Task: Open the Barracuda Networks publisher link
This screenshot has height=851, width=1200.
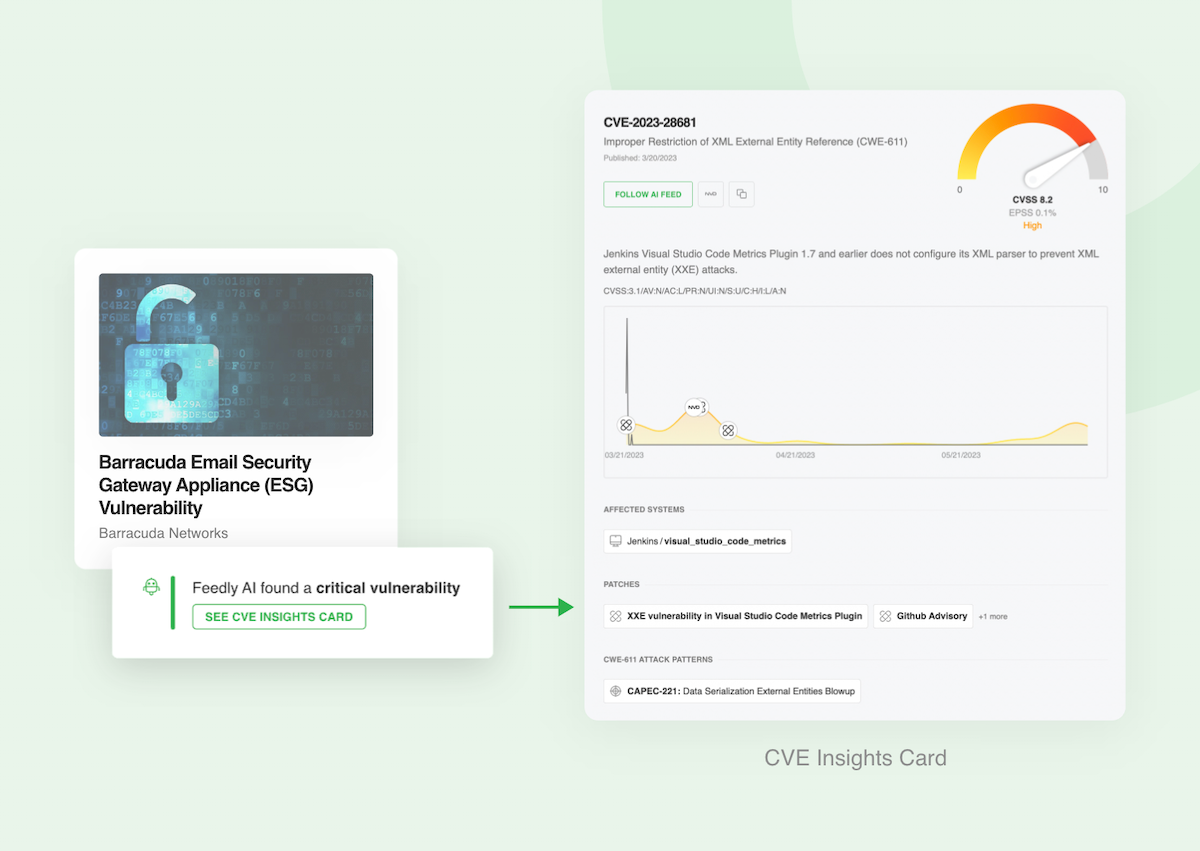Action: pos(163,533)
